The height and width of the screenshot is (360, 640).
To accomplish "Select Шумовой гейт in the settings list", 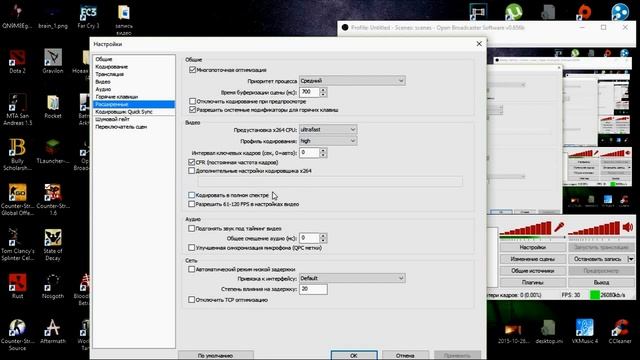I will (x=112, y=119).
